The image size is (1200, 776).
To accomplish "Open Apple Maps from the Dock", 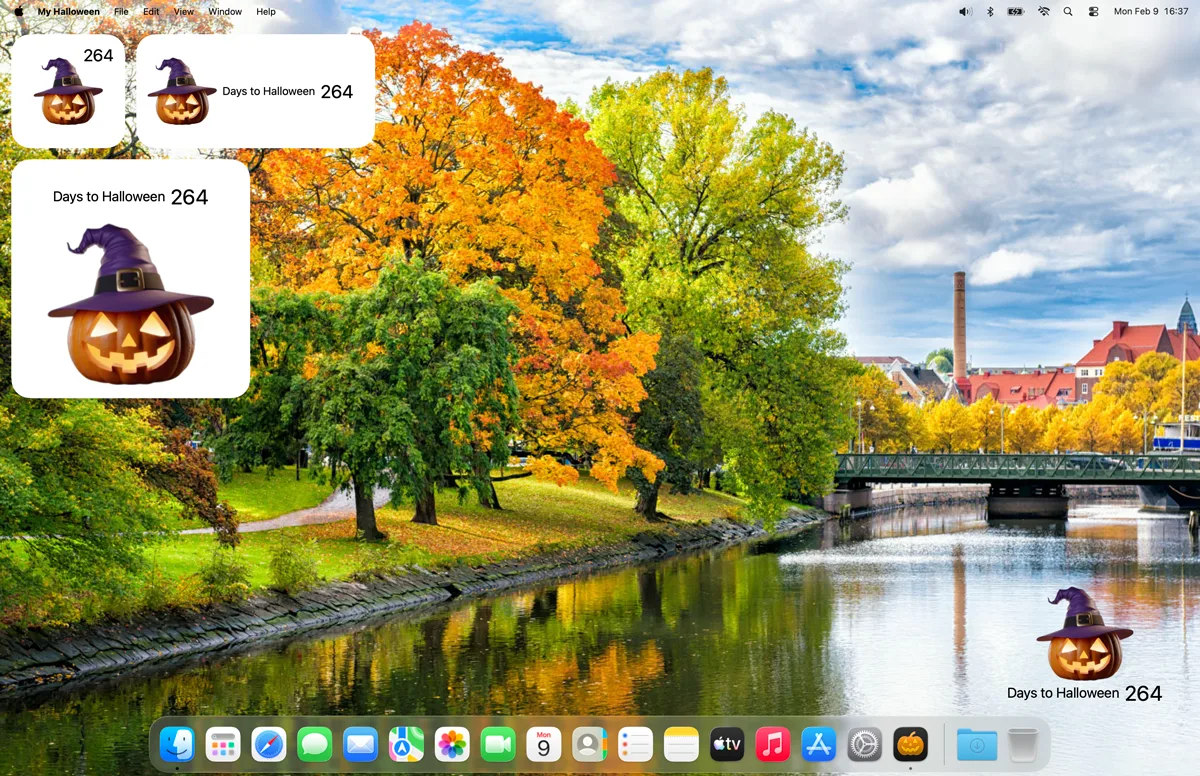I will pos(404,744).
